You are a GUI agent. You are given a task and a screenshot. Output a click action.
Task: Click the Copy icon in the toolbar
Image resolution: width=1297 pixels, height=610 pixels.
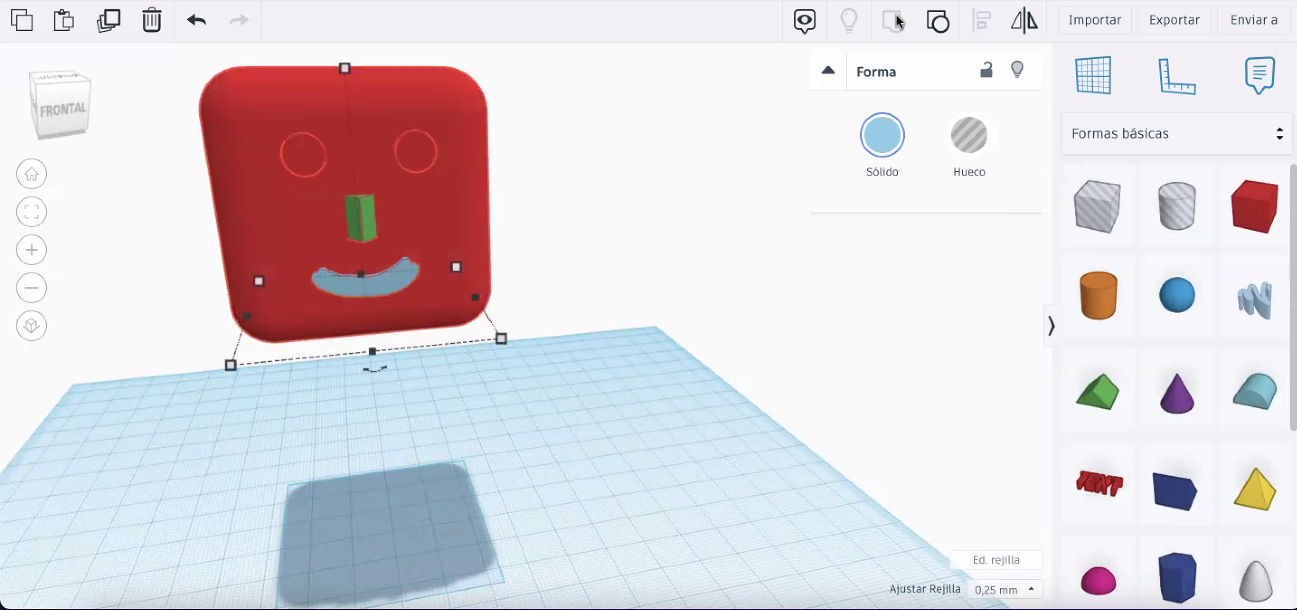[21, 20]
